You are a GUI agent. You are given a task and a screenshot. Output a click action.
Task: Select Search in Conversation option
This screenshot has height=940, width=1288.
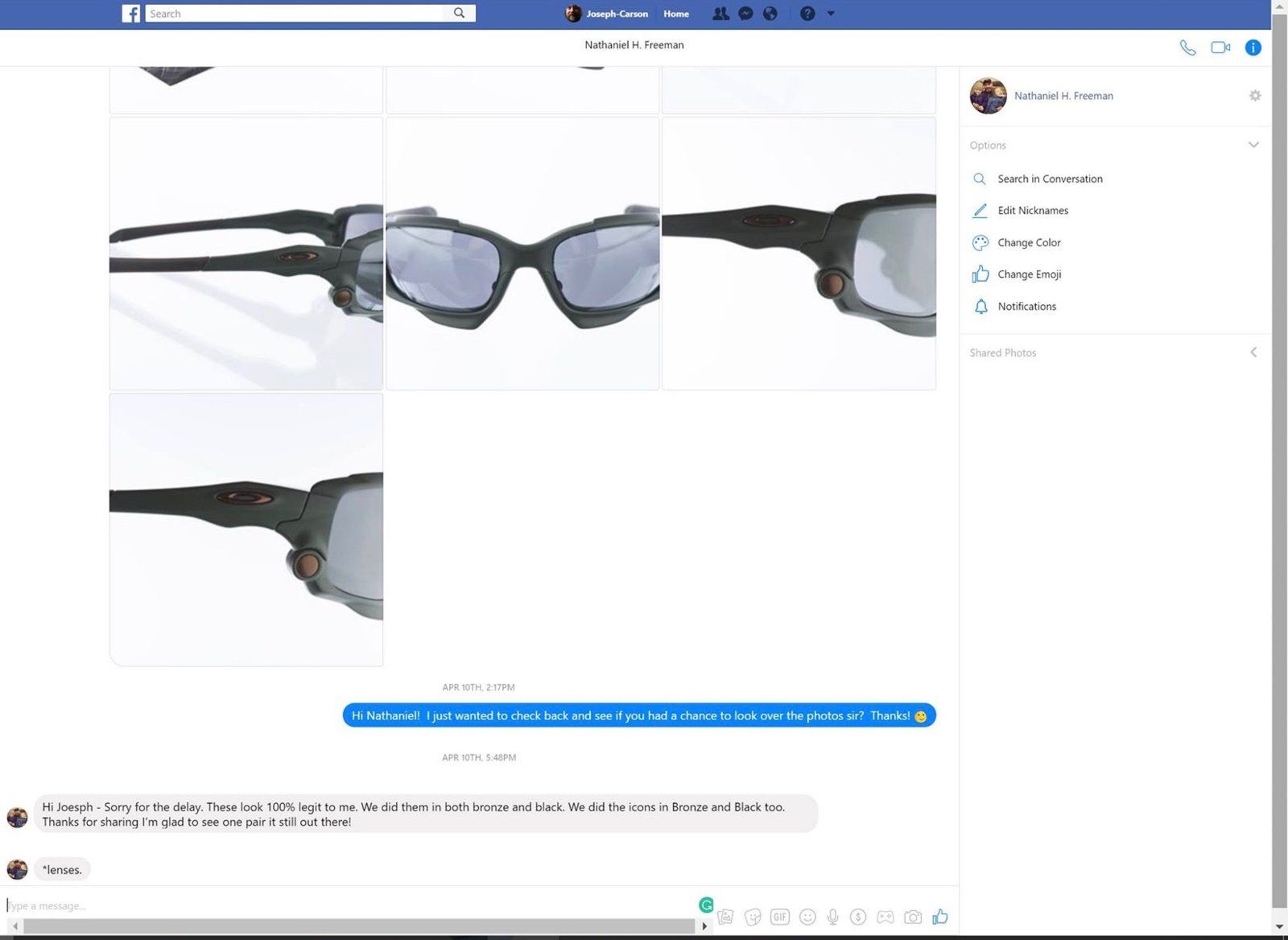click(1049, 179)
